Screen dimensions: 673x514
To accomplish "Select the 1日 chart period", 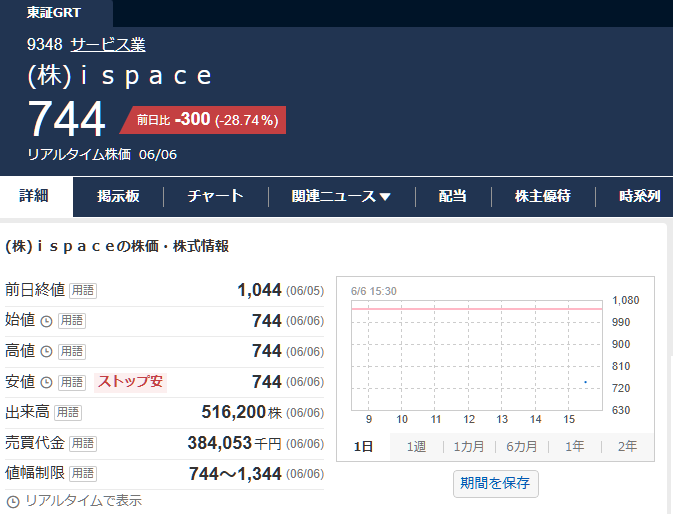I will 363,447.
